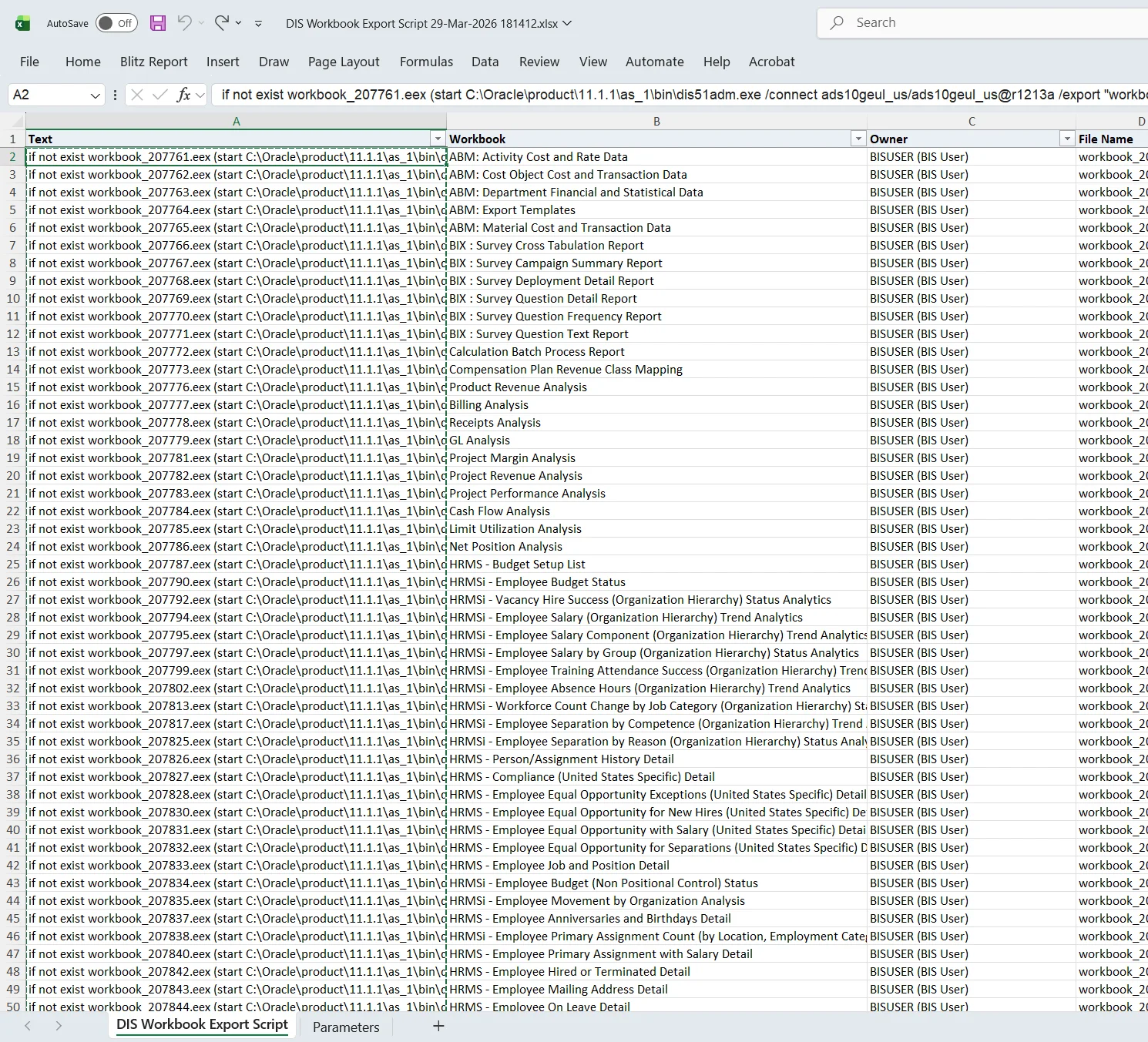Click the Search box in the title bar

coord(983,23)
